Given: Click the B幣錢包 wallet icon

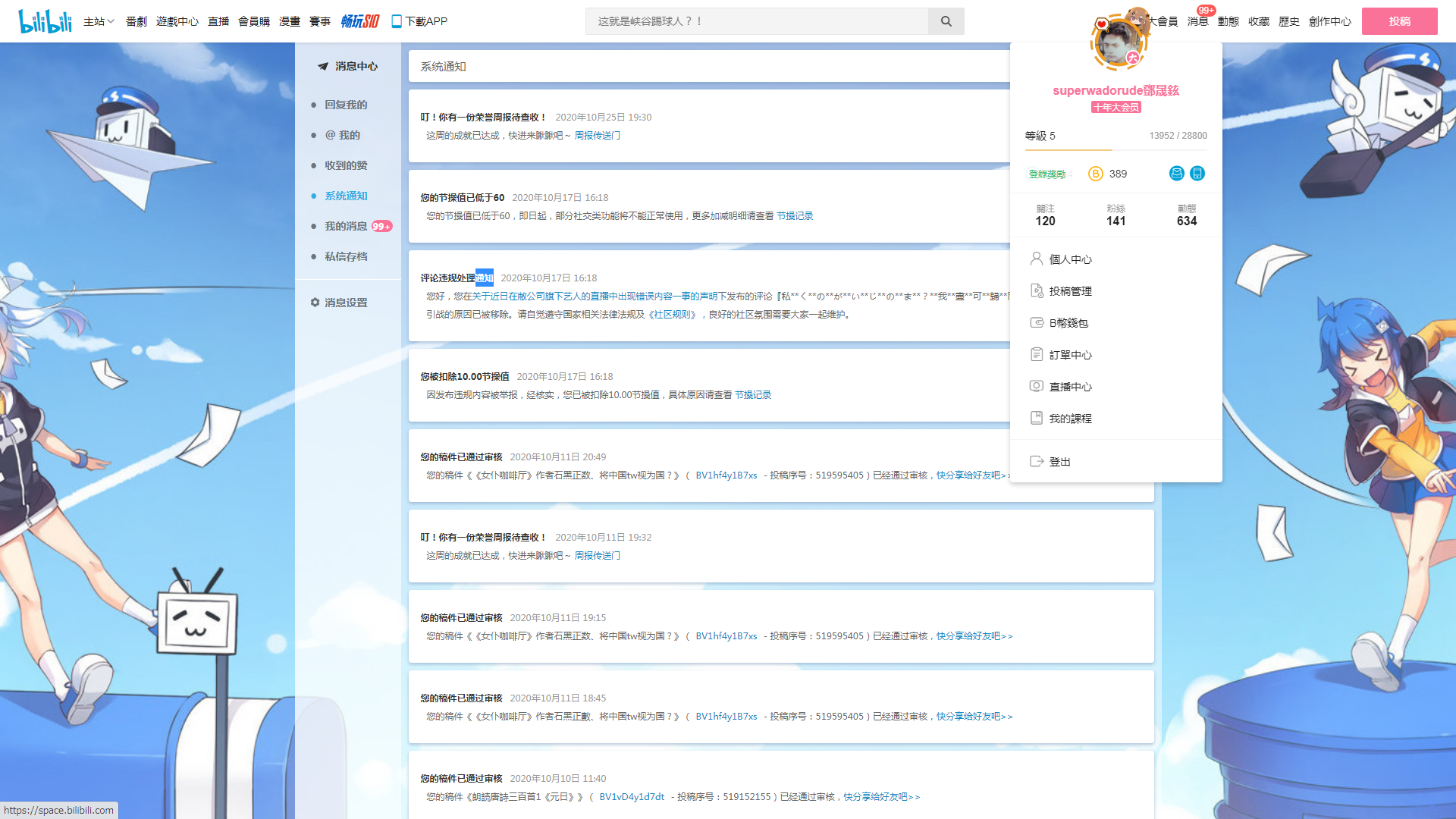Looking at the screenshot, I should 1036,322.
